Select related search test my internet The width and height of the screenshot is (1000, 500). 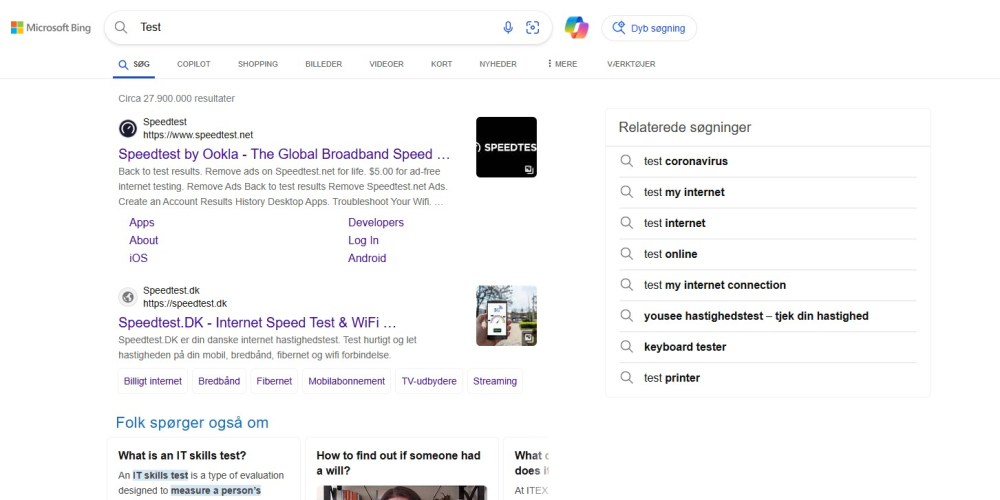[684, 192]
